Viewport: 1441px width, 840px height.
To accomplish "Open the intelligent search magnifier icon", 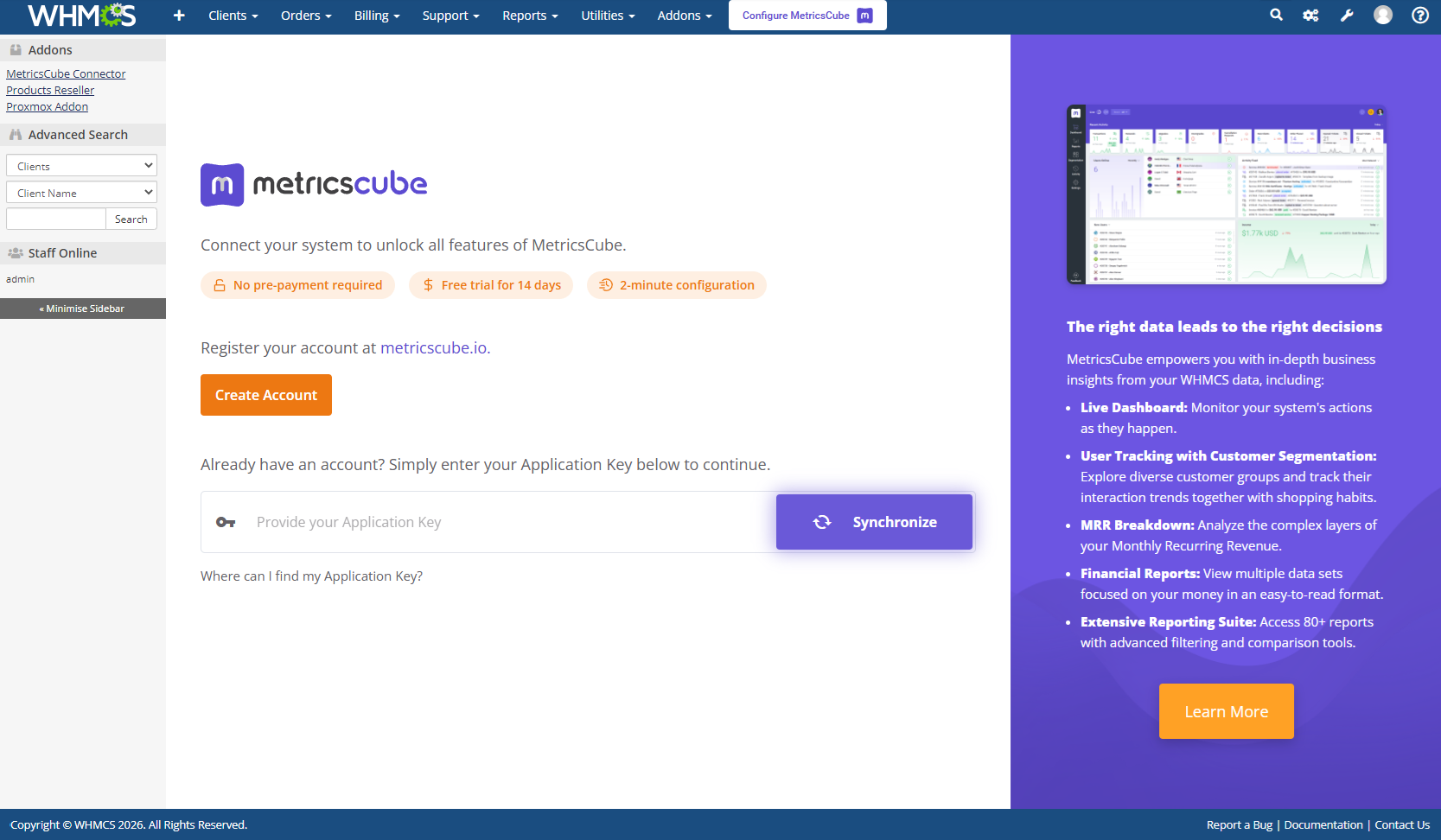I will 1276,15.
